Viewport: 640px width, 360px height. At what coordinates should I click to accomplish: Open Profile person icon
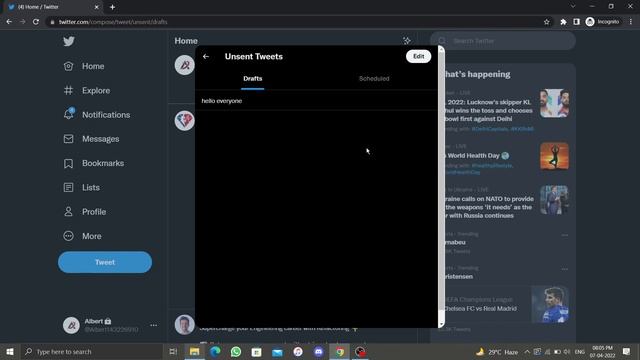pyautogui.click(x=68, y=211)
